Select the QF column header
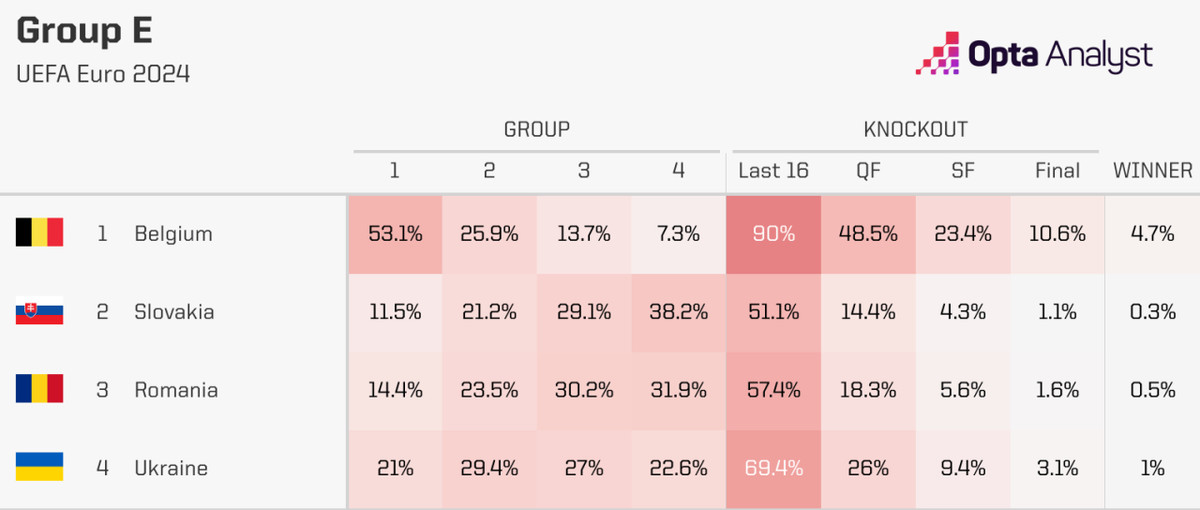This screenshot has width=1200, height=510. point(868,171)
